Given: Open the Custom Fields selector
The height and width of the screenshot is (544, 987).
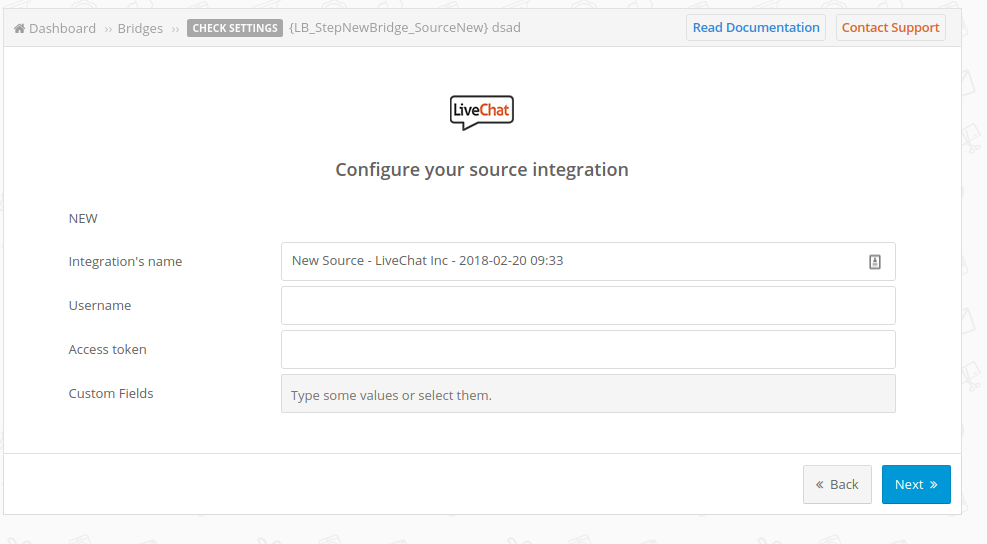Looking at the screenshot, I should 588,394.
